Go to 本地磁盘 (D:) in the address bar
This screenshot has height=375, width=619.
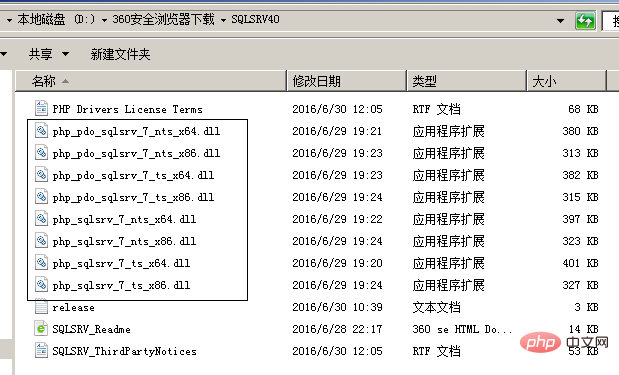[56, 19]
